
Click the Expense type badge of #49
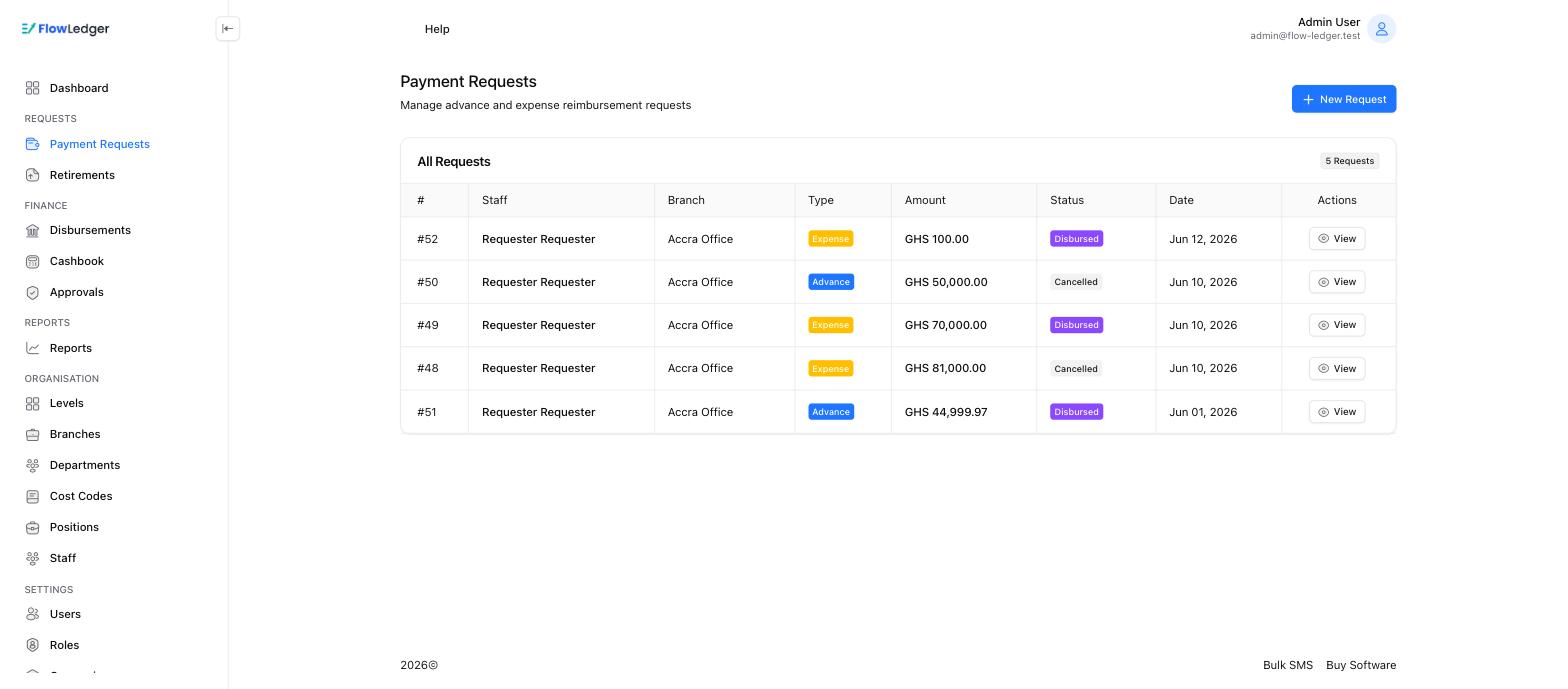[830, 325]
